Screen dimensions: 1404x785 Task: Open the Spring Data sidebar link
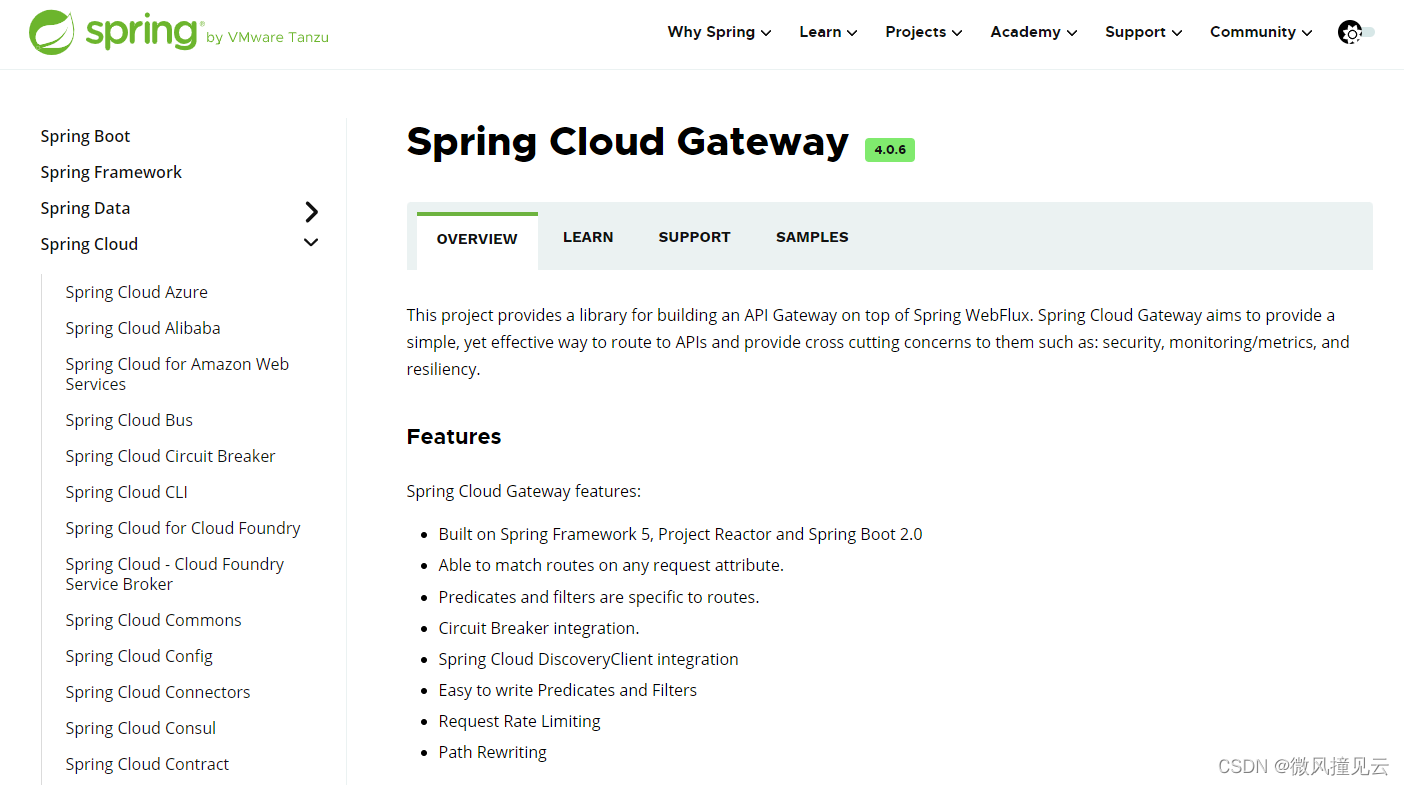click(x=85, y=208)
